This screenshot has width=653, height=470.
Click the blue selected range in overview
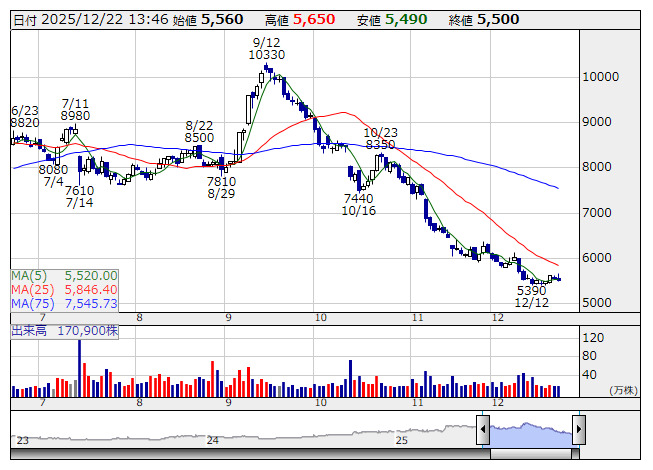(530, 431)
